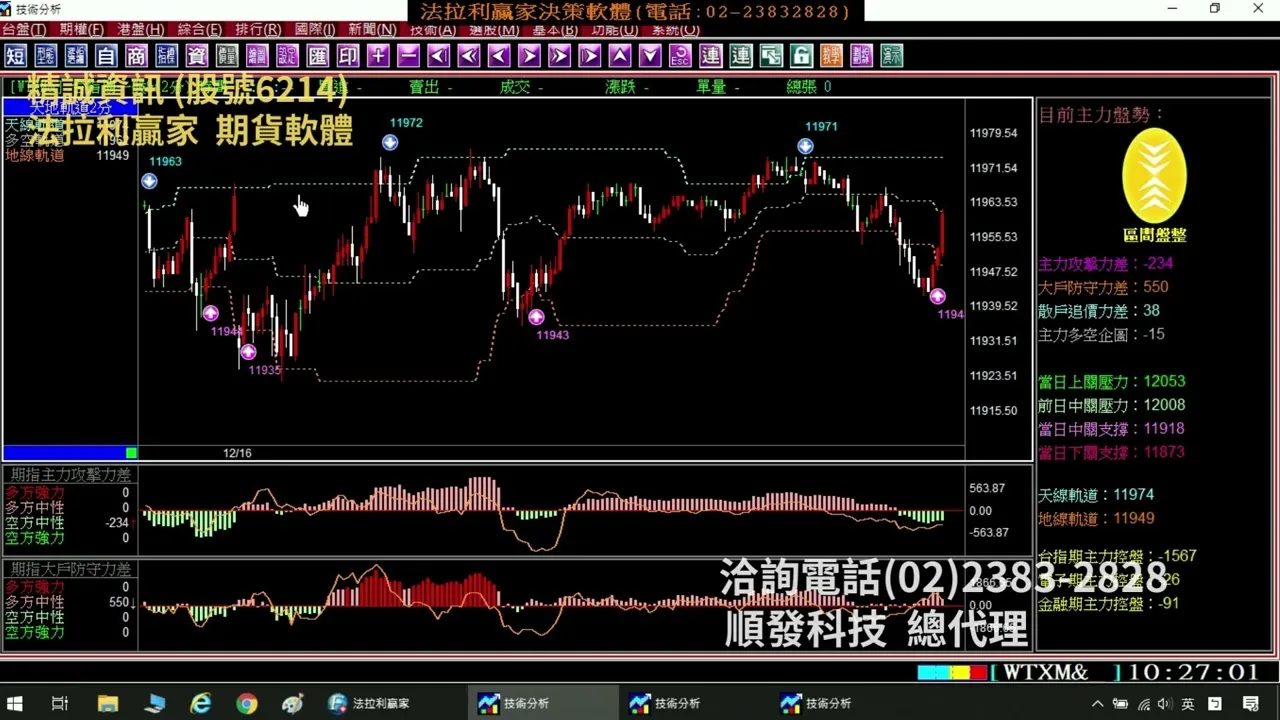The height and width of the screenshot is (720, 1280).
Task: Click the 自 self-select toolbar icon
Action: pos(106,55)
